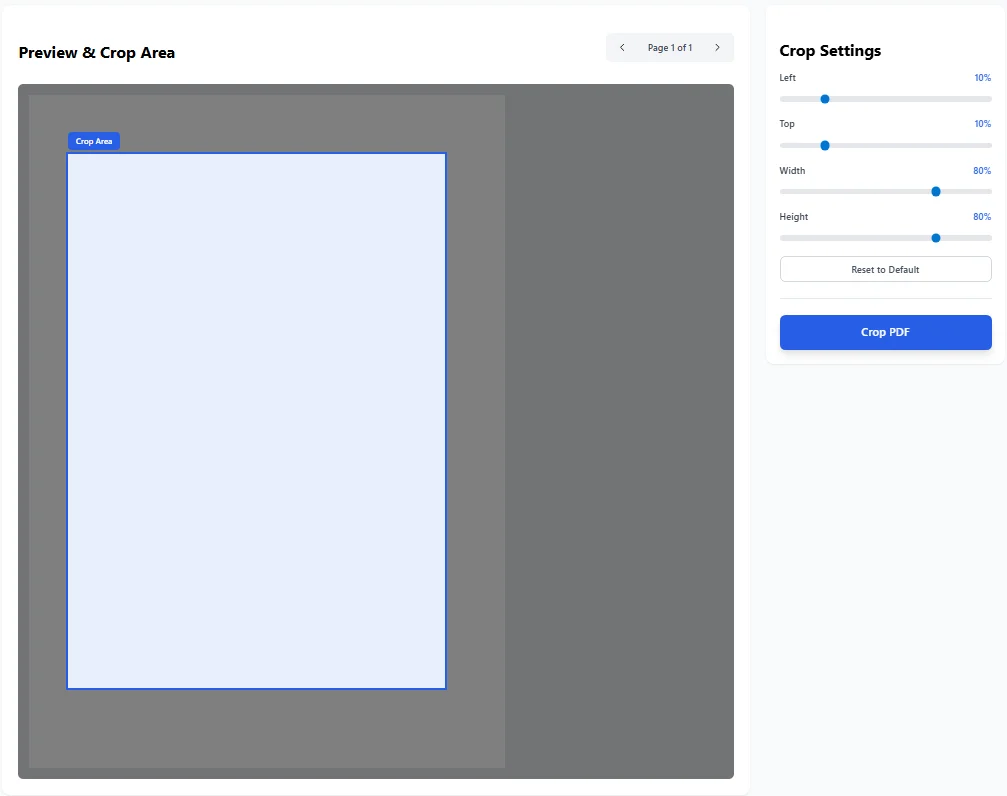Click the Preview & Crop Area heading
This screenshot has height=796, width=1007.
96,52
